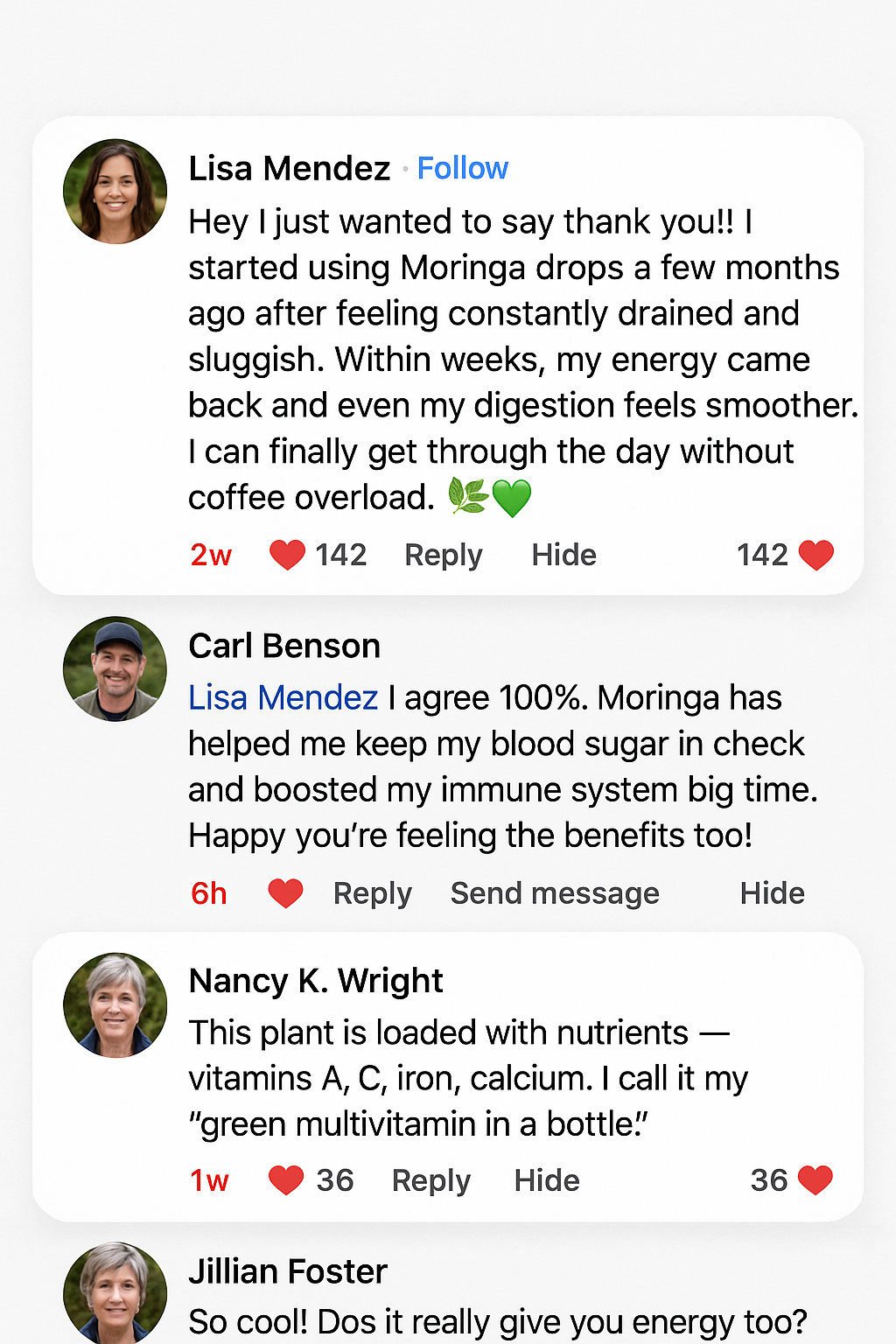
Task: Hide Lisa Mendez's comment
Action: (x=564, y=555)
